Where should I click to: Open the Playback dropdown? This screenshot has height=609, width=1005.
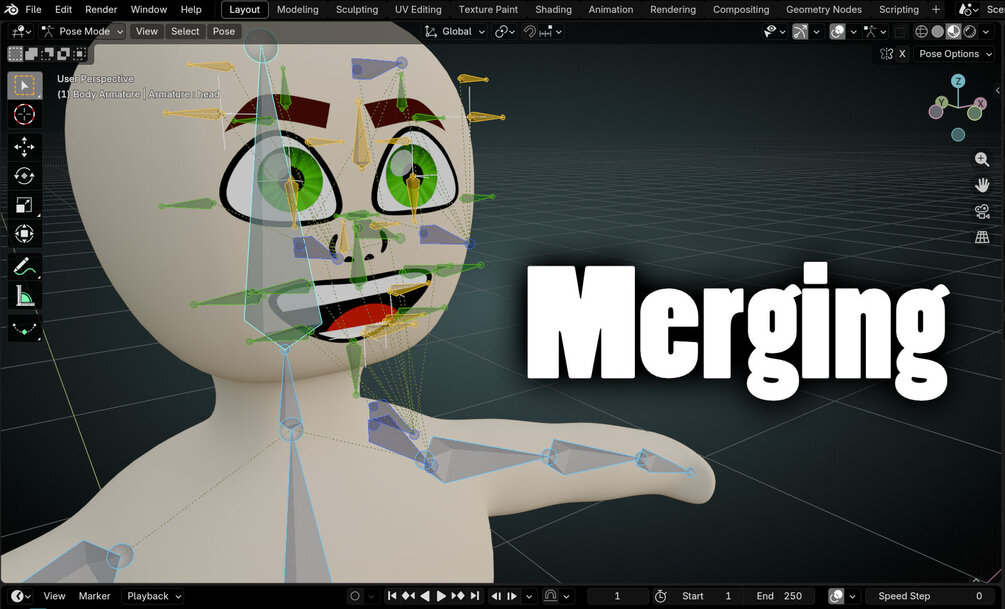click(153, 596)
